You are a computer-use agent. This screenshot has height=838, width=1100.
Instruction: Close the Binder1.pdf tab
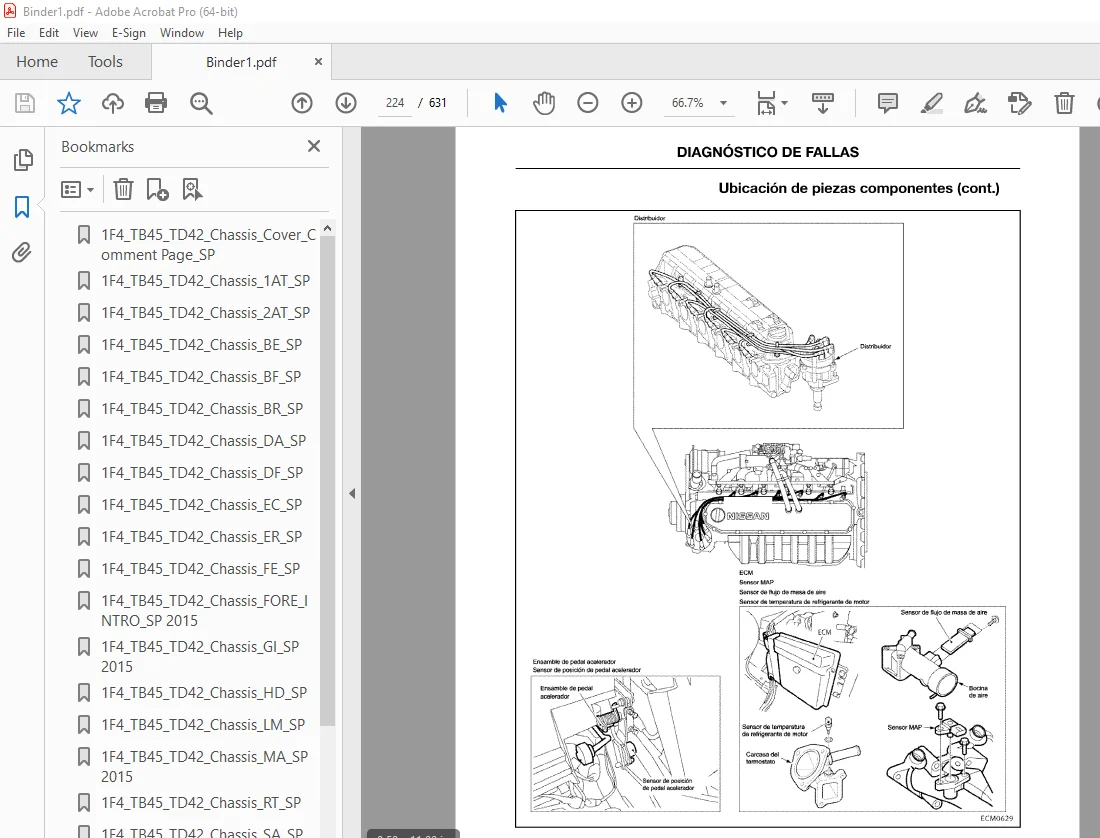click(x=318, y=62)
